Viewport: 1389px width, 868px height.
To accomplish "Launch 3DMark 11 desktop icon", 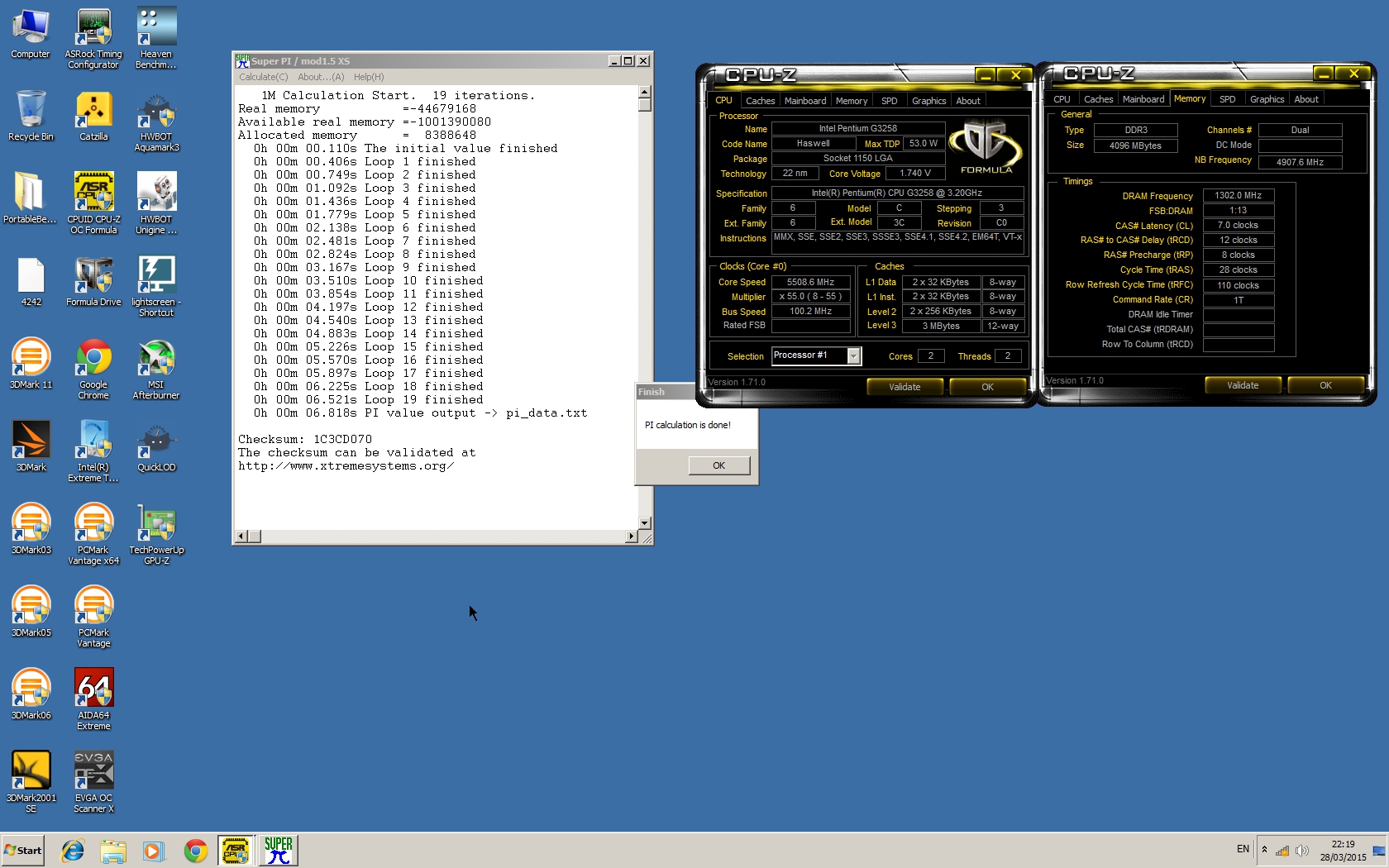I will pyautogui.click(x=31, y=364).
